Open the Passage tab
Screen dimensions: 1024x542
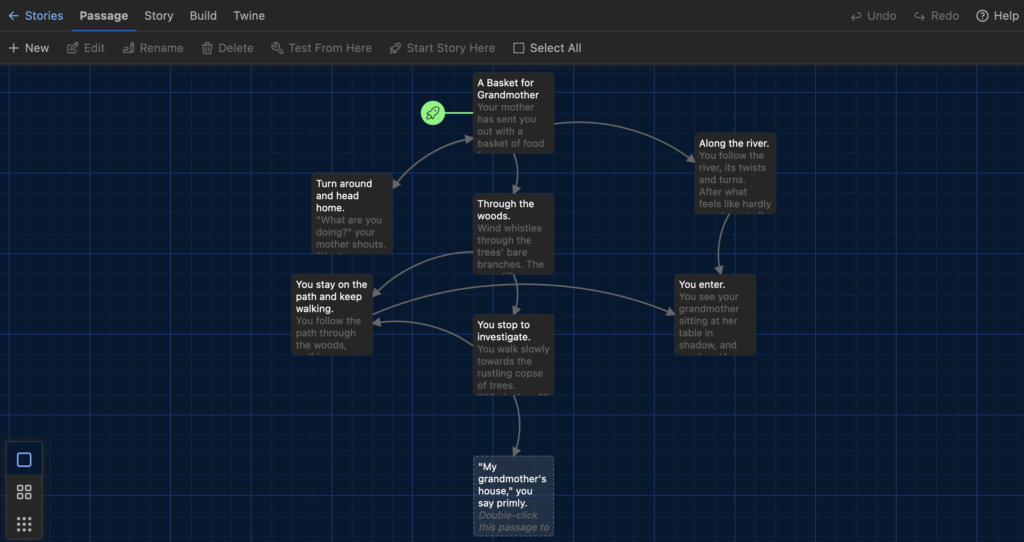pos(104,16)
